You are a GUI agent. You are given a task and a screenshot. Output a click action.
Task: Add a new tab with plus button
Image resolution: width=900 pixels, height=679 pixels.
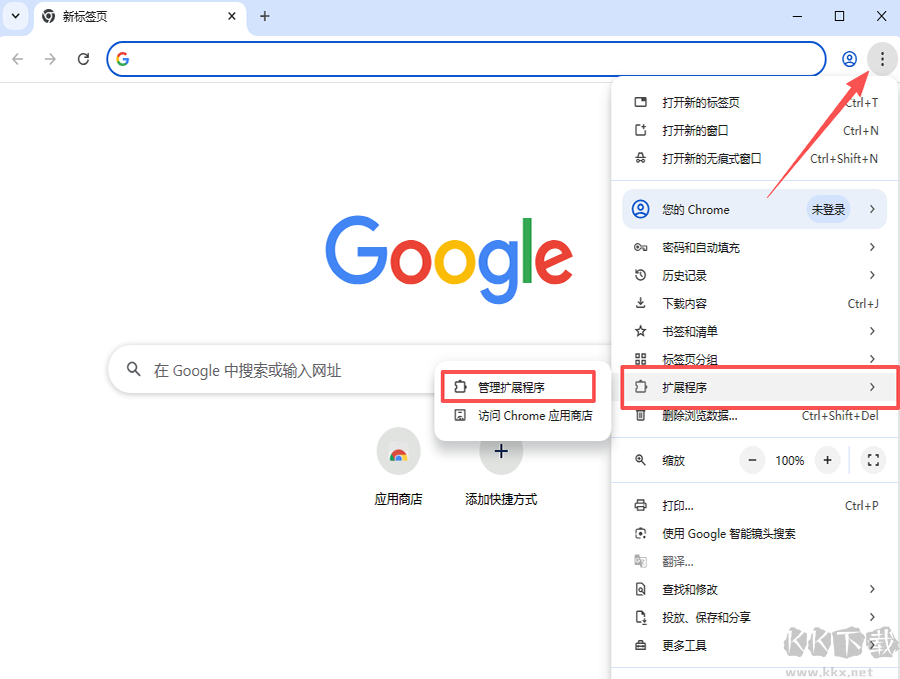click(x=265, y=16)
